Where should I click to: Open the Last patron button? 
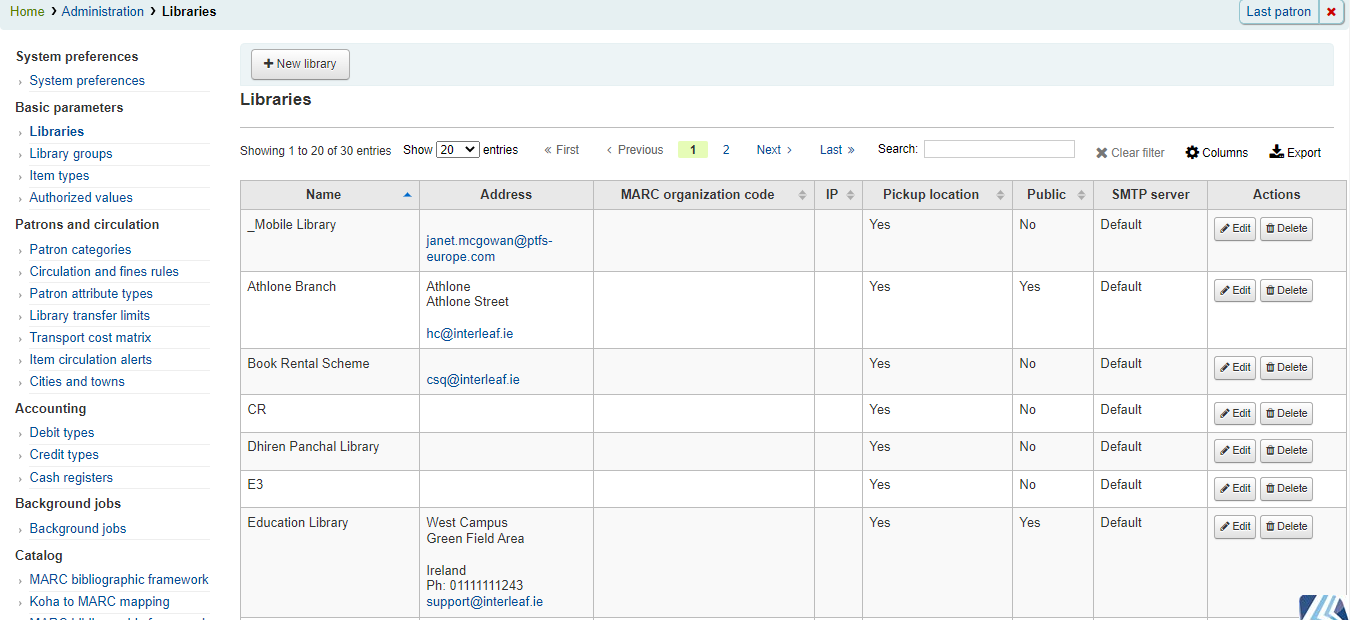tap(1278, 12)
